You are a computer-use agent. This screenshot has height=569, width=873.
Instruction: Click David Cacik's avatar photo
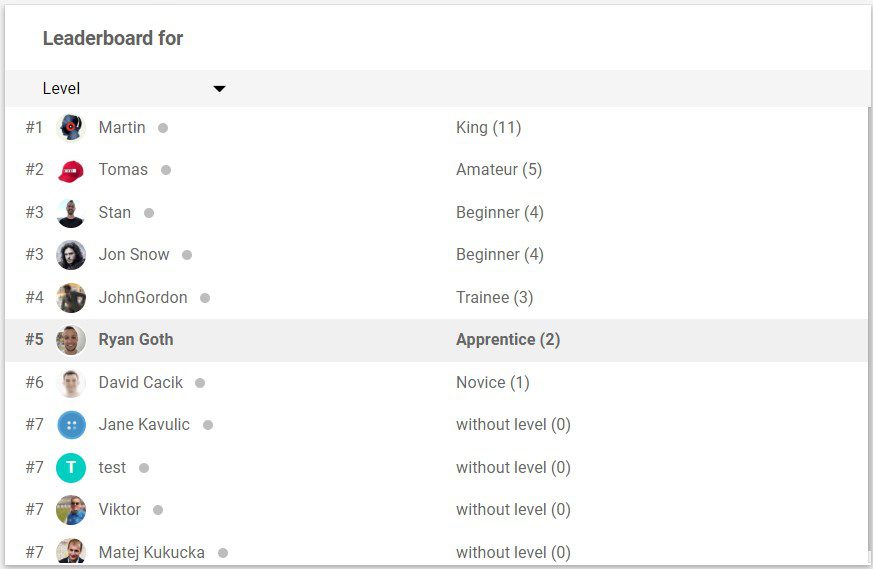coord(71,383)
